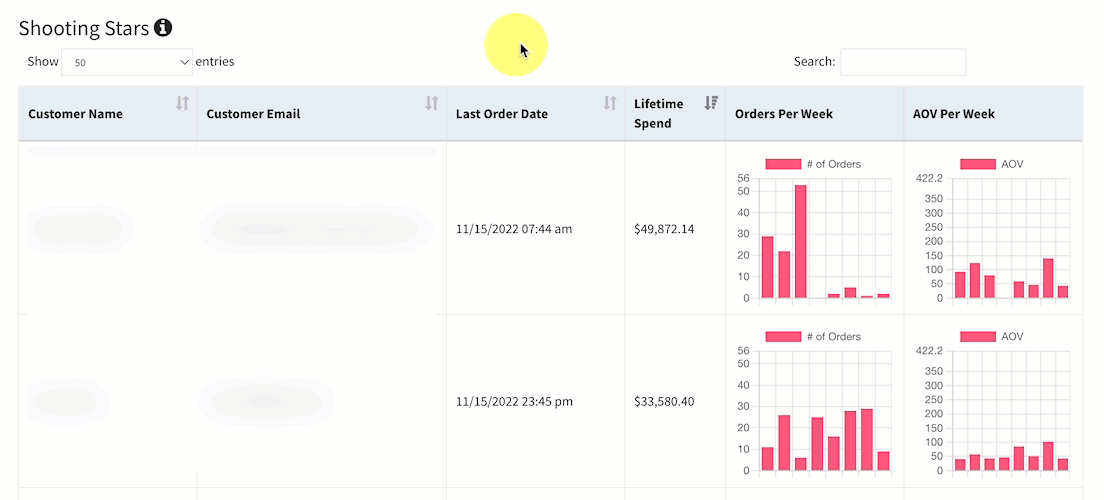Toggle '# of Orders' legend in second row chart
Viewport: 1104px width, 500px height.
(x=813, y=337)
